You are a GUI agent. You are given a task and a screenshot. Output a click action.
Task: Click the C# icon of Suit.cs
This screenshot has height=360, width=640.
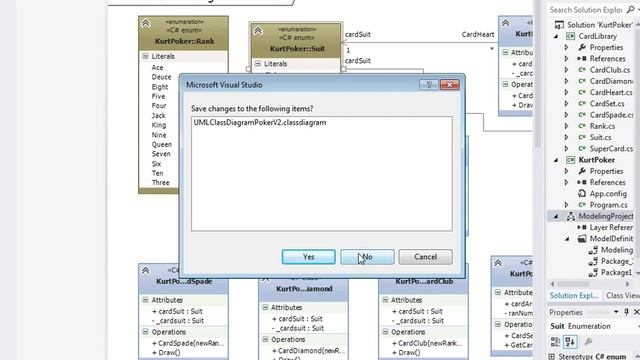(x=582, y=137)
